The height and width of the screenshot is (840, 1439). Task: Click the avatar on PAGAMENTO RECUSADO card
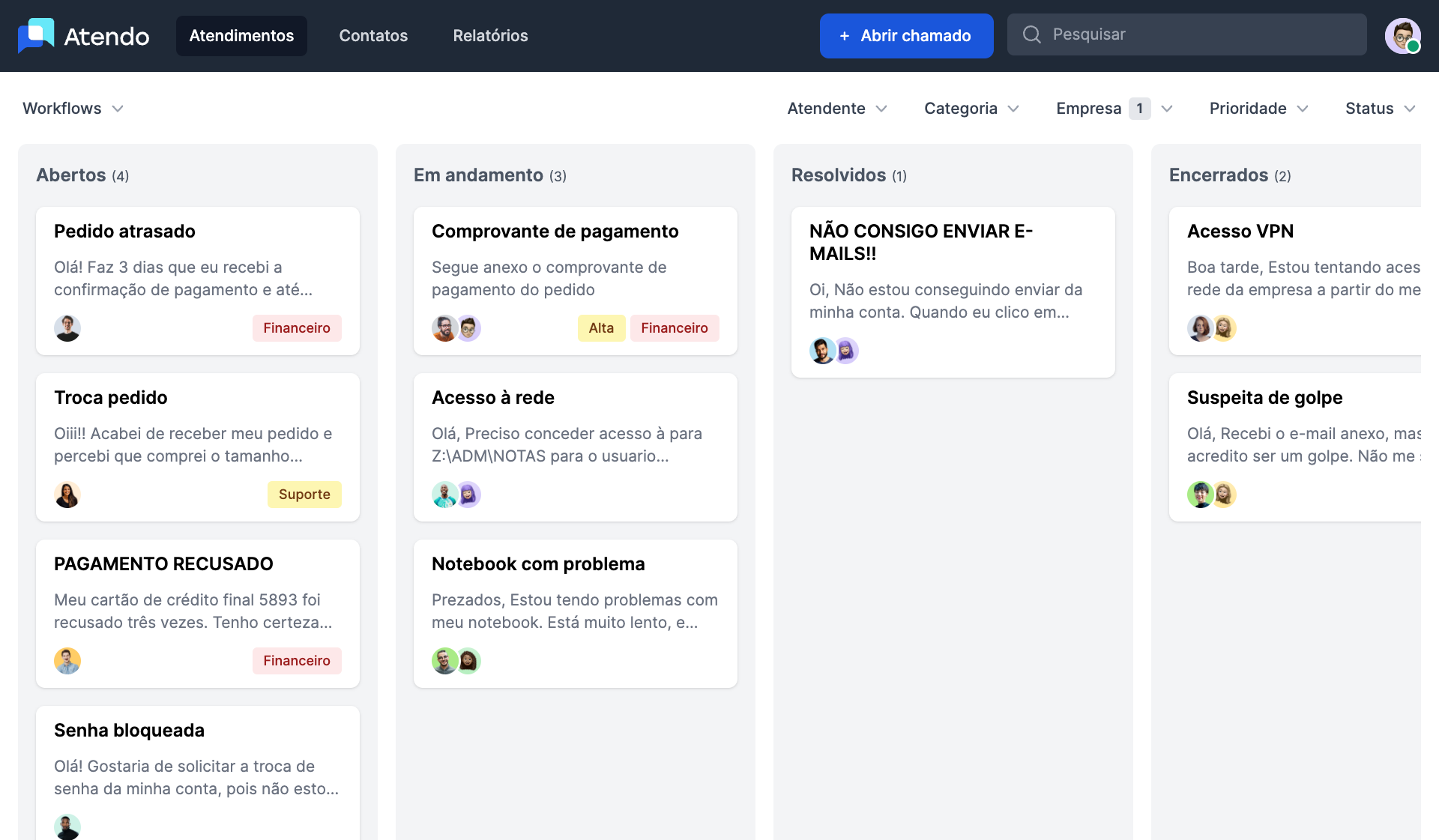click(x=67, y=661)
